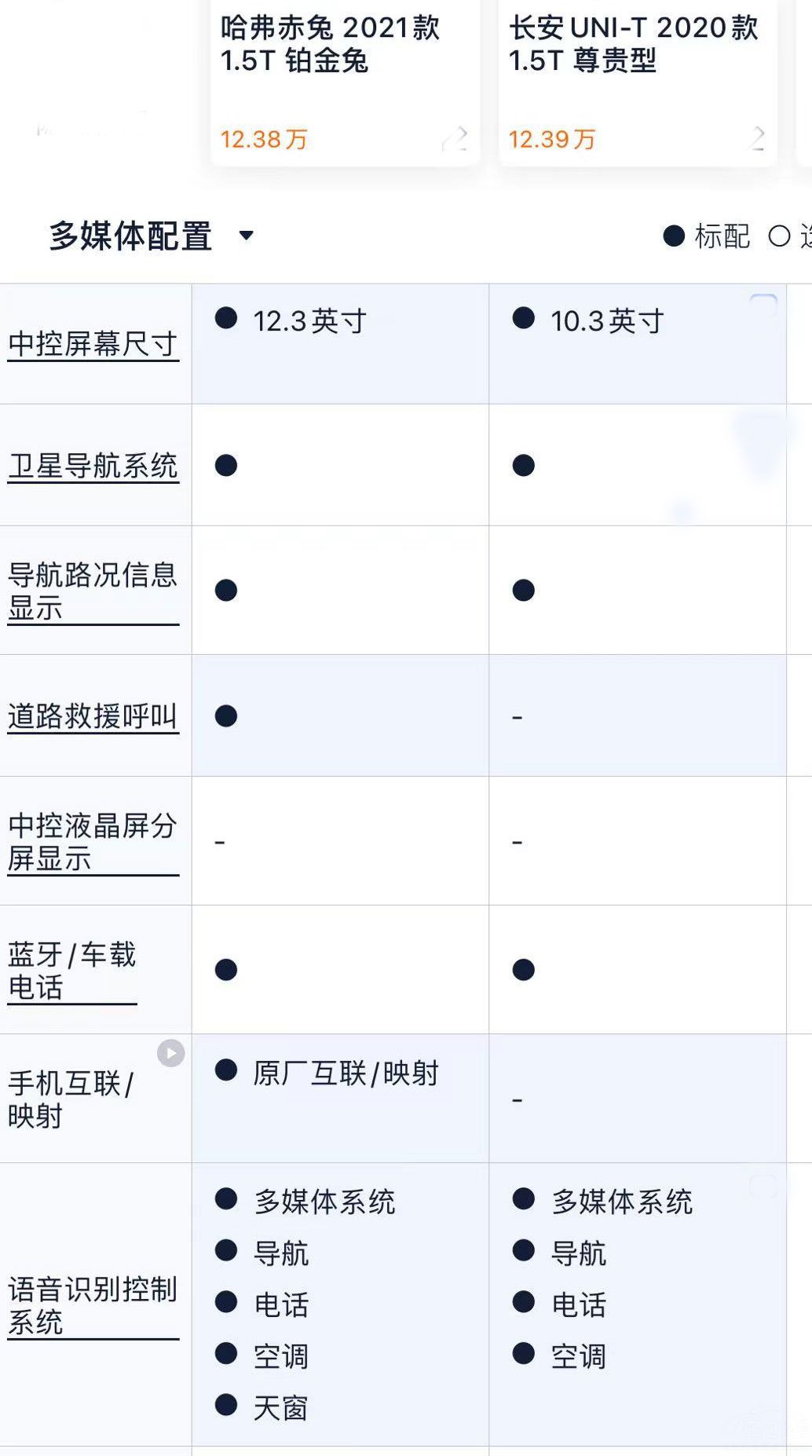Viewport: 812px width, 1456px height.
Task: Play the 手机互联/映射 video explainer
Action: click(x=170, y=1052)
